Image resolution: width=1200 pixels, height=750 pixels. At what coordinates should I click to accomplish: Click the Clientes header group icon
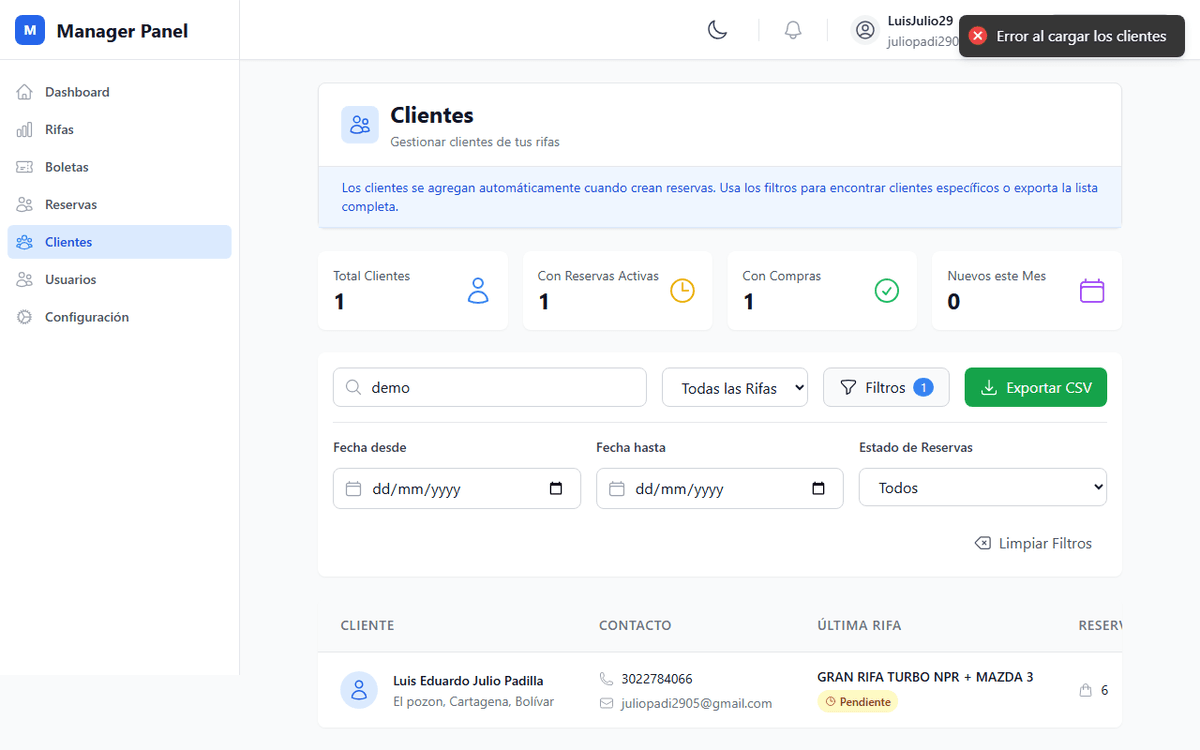360,125
